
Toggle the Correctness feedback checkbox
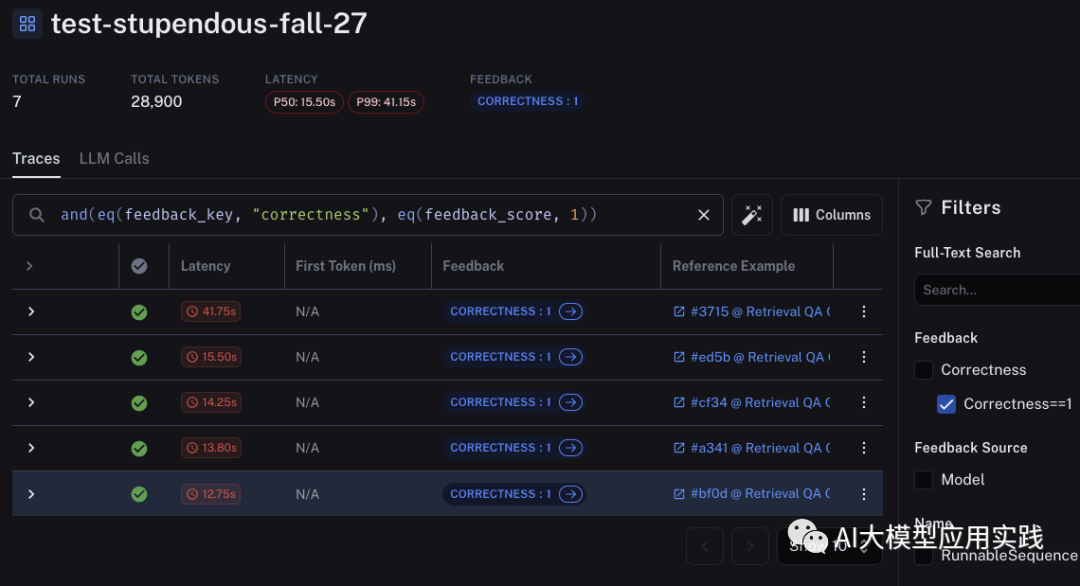pos(924,370)
